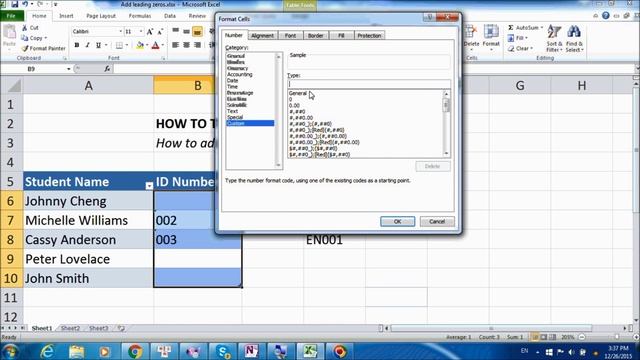Click the Undo arrow icon

[x=25, y=4]
